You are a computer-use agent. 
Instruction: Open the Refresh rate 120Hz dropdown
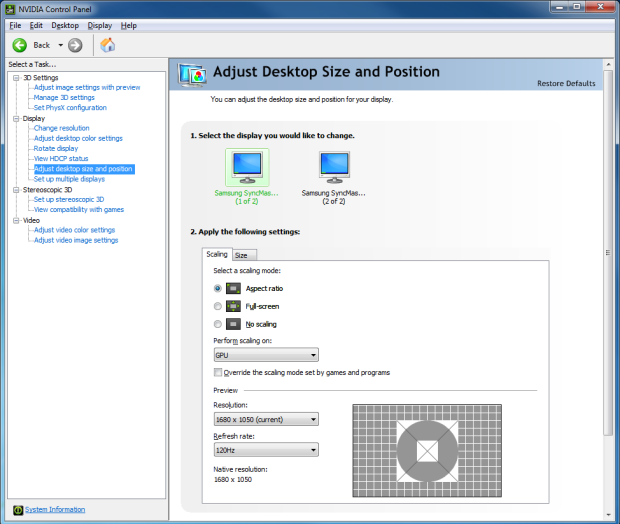click(266, 450)
